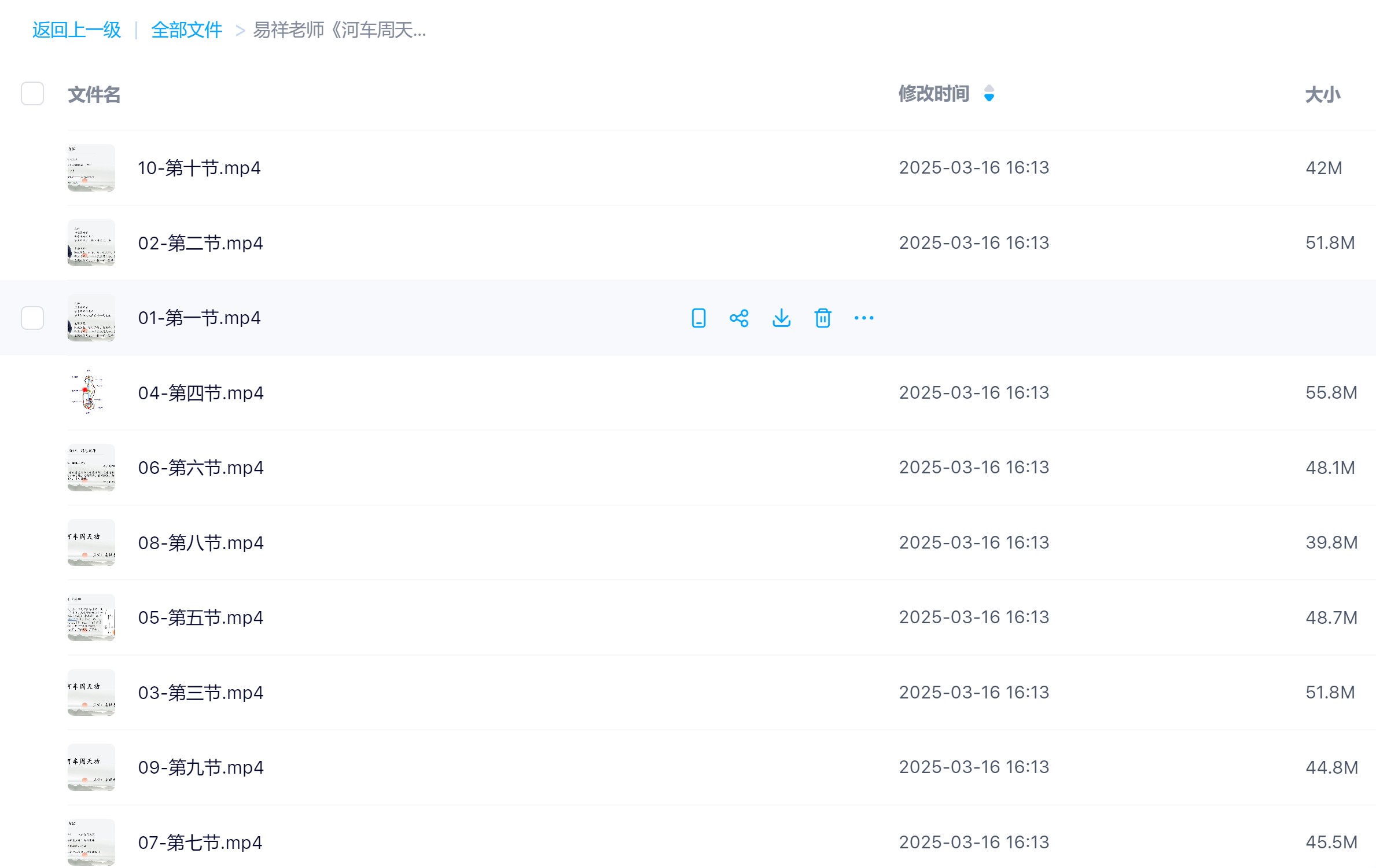Click the 文件名 column header
Screen dimensions: 1376x868
coord(94,95)
